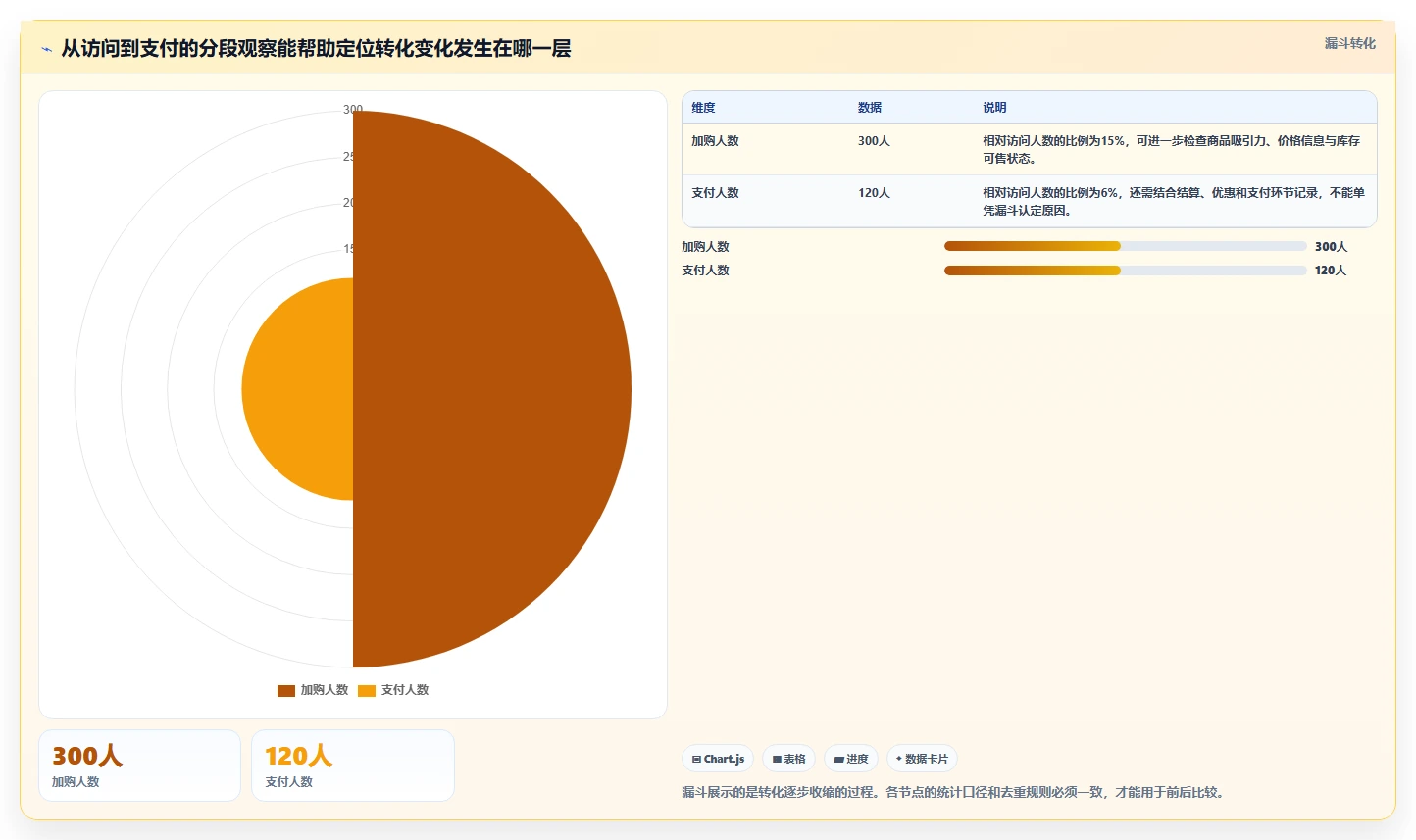Click the Chart.js tag chip
Image resolution: width=1416 pixels, height=840 pixels.
pos(718,759)
